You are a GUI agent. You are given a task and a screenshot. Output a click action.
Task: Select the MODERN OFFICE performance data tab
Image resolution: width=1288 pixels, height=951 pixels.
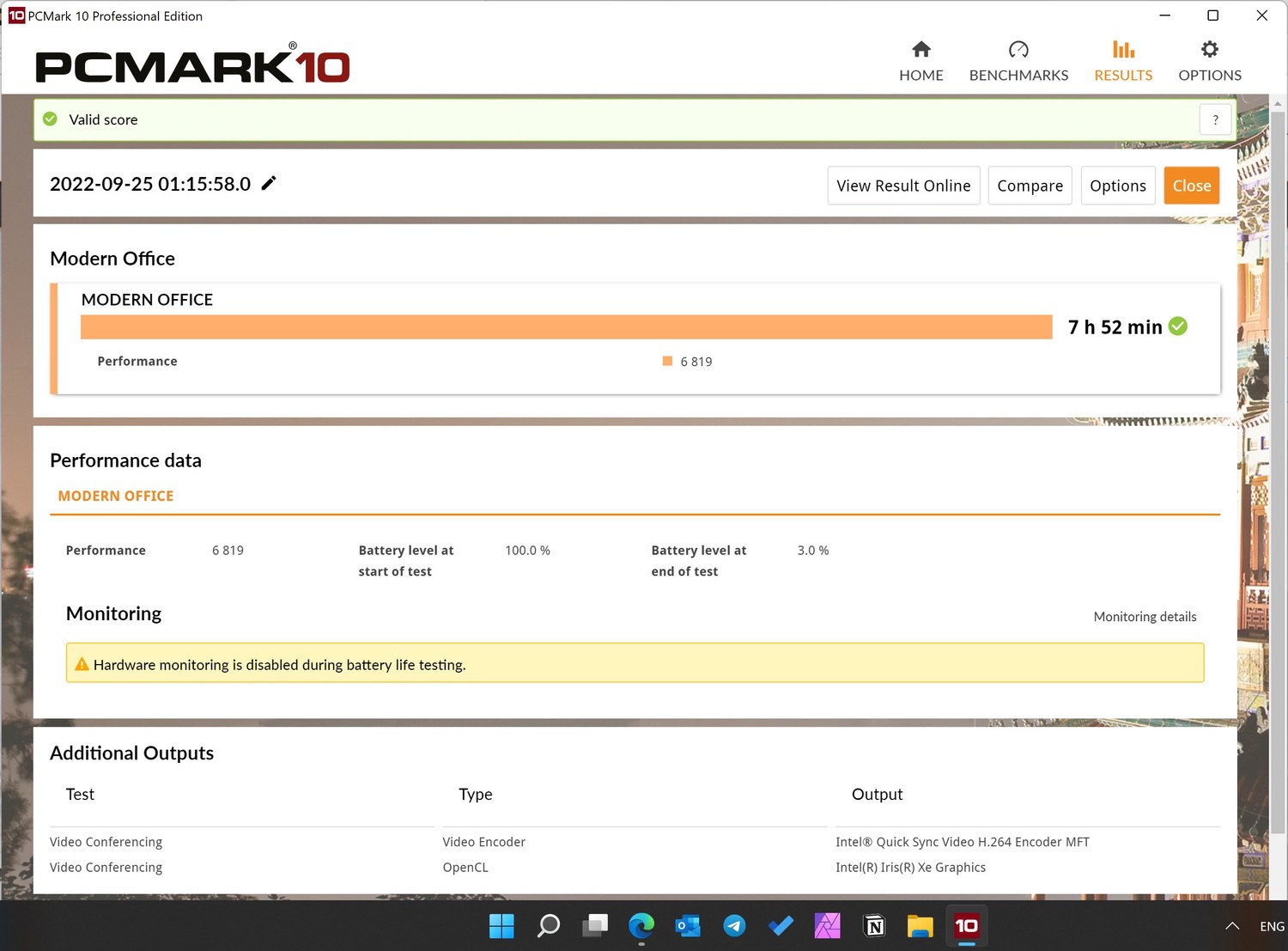point(116,496)
